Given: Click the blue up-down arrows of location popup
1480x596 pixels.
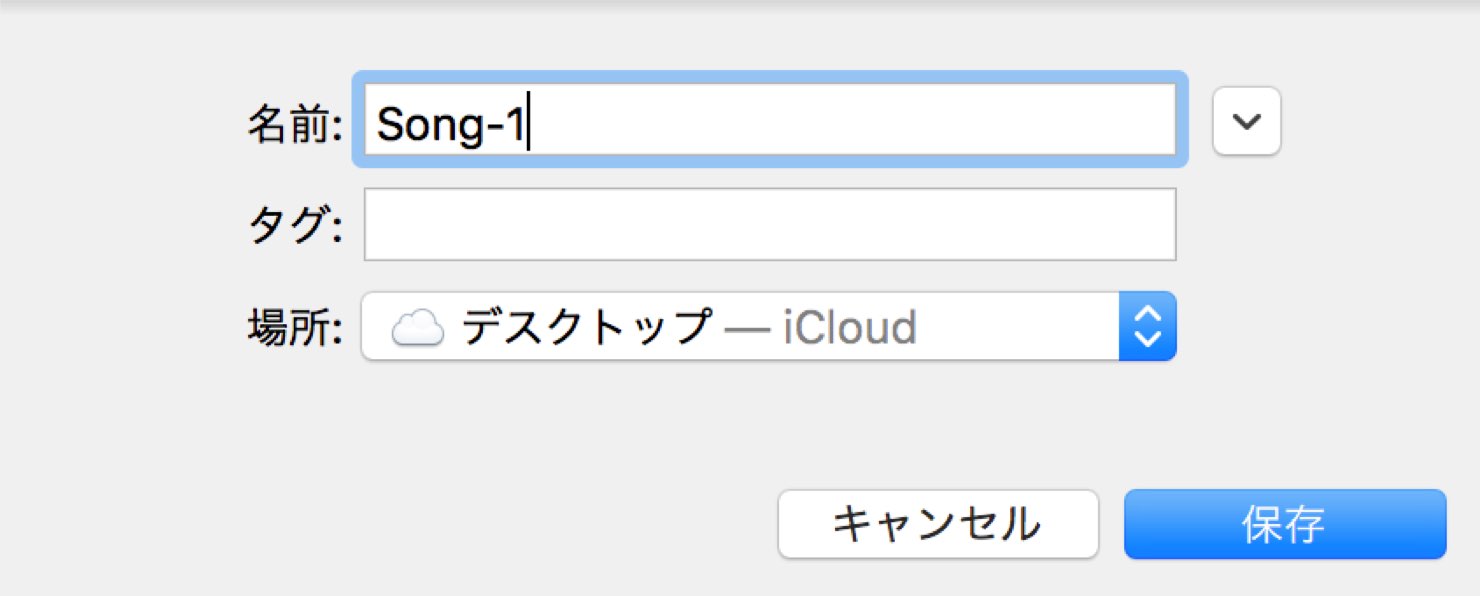Looking at the screenshot, I should (x=1148, y=326).
